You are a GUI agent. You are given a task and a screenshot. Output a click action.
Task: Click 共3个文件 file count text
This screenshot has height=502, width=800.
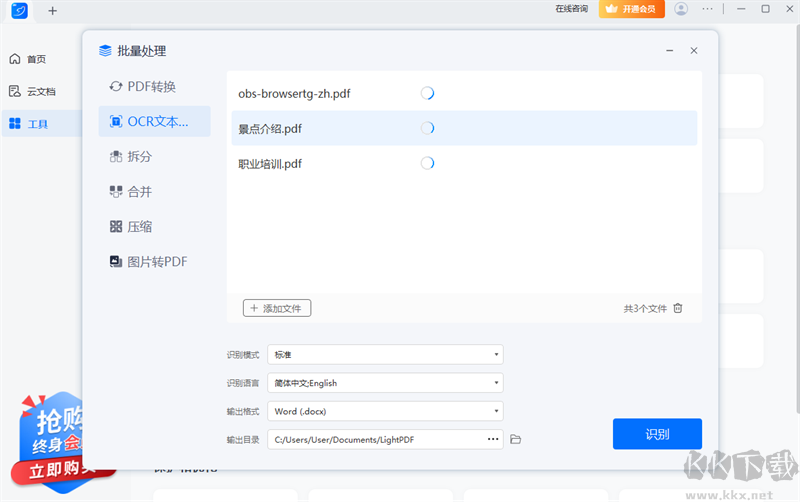click(x=645, y=309)
